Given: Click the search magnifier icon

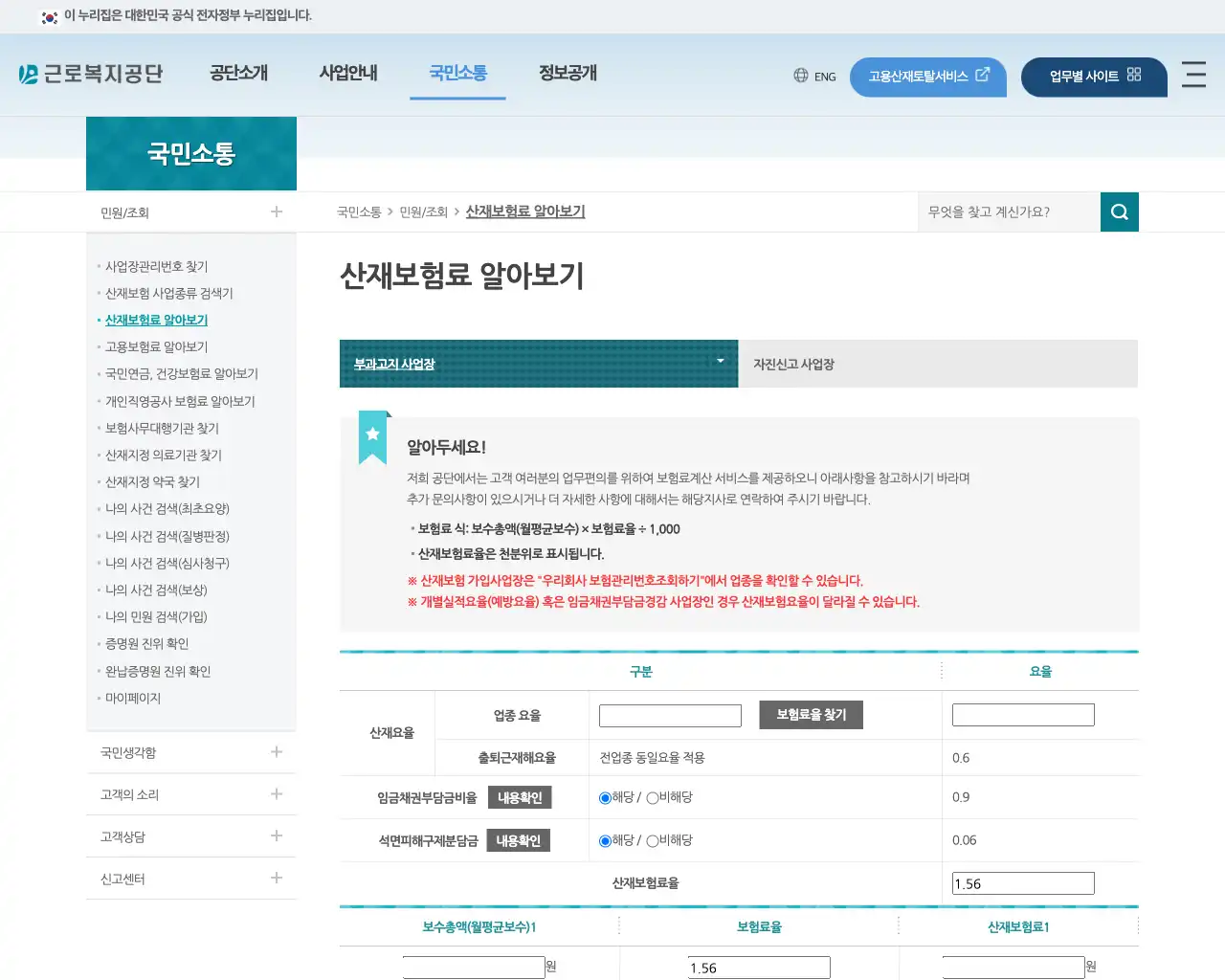Looking at the screenshot, I should (1119, 212).
